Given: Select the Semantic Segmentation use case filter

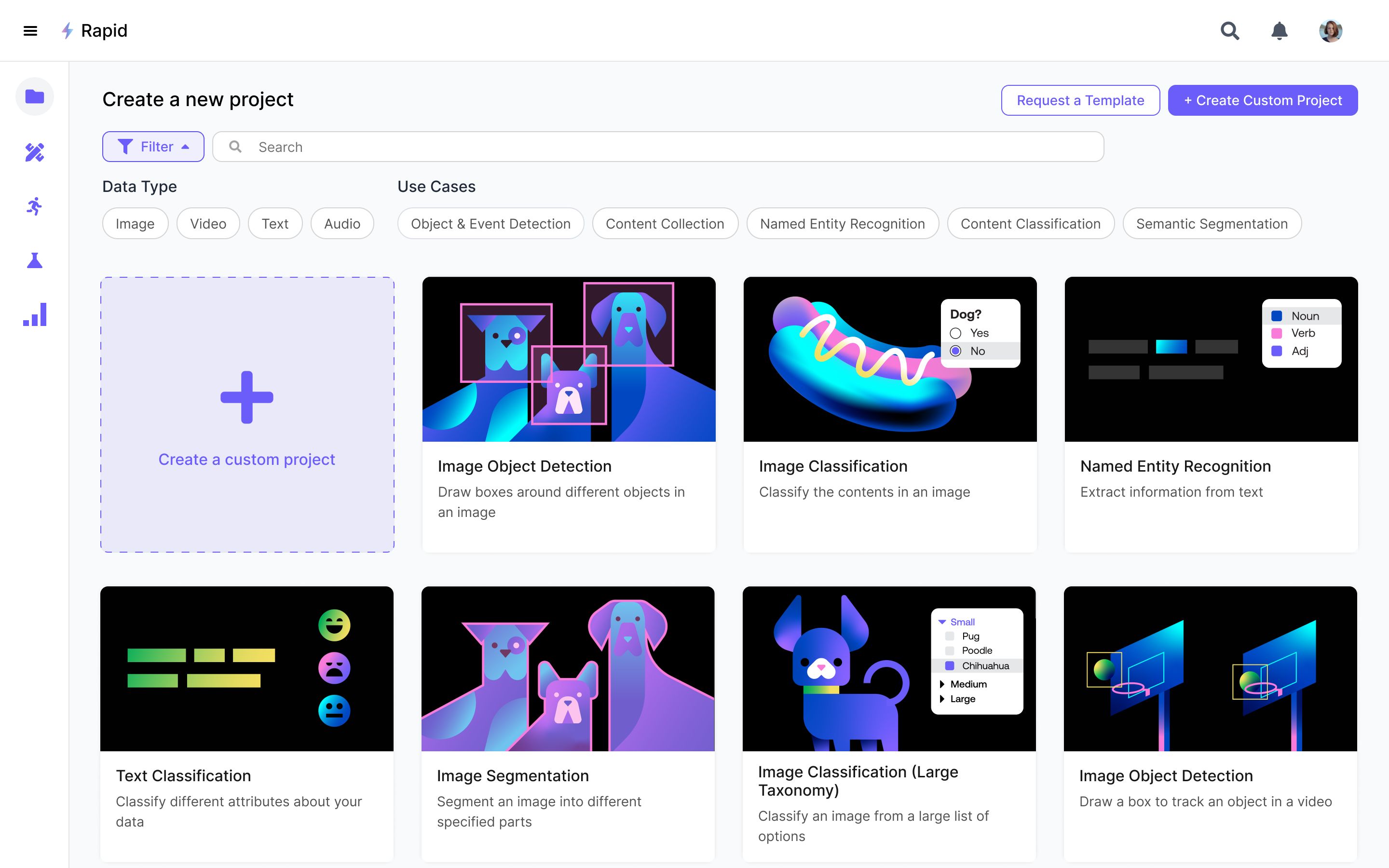Looking at the screenshot, I should coord(1211,223).
